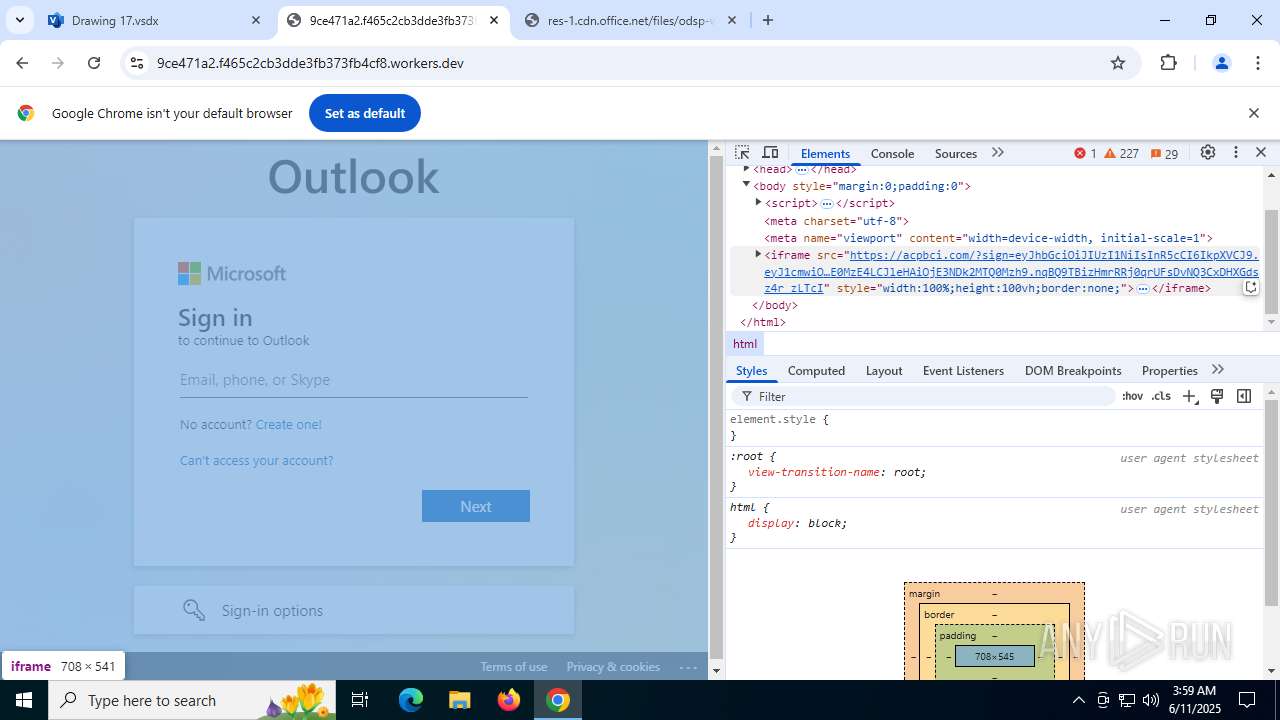The height and width of the screenshot is (720, 1280).
Task: Open a new browser tab
Action: [x=768, y=20]
